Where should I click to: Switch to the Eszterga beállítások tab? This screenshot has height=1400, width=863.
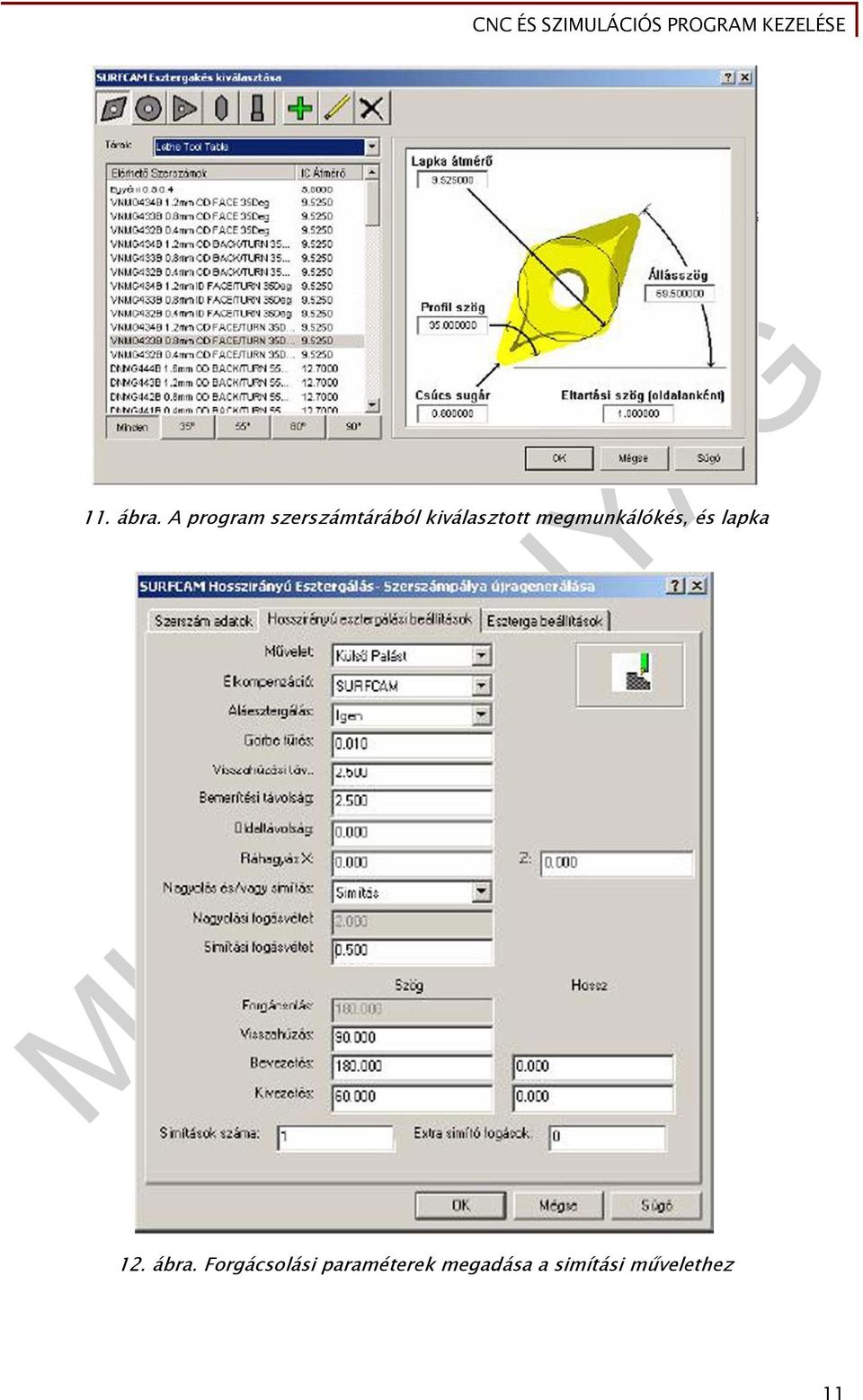(545, 621)
